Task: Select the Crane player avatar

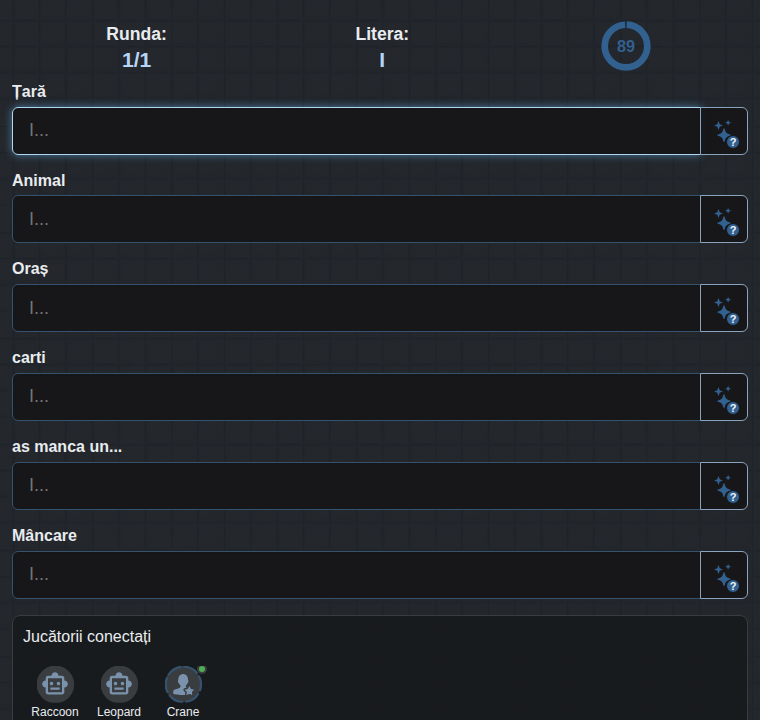Action: coord(183,684)
